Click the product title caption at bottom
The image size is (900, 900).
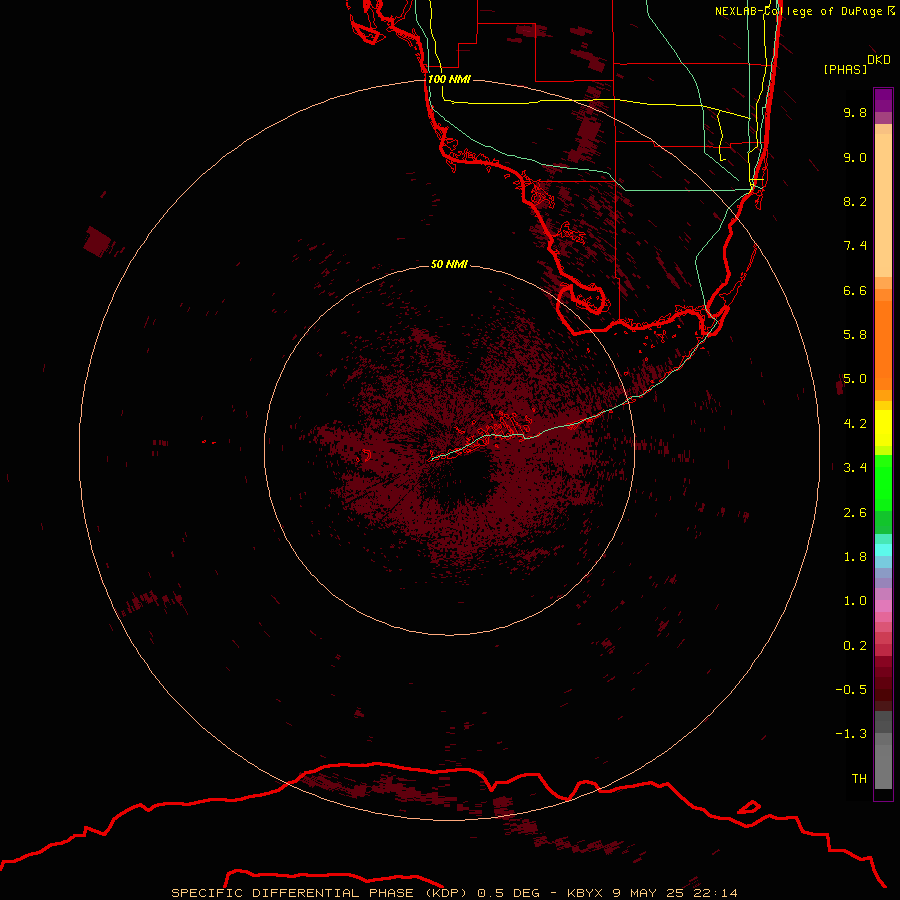(455, 893)
